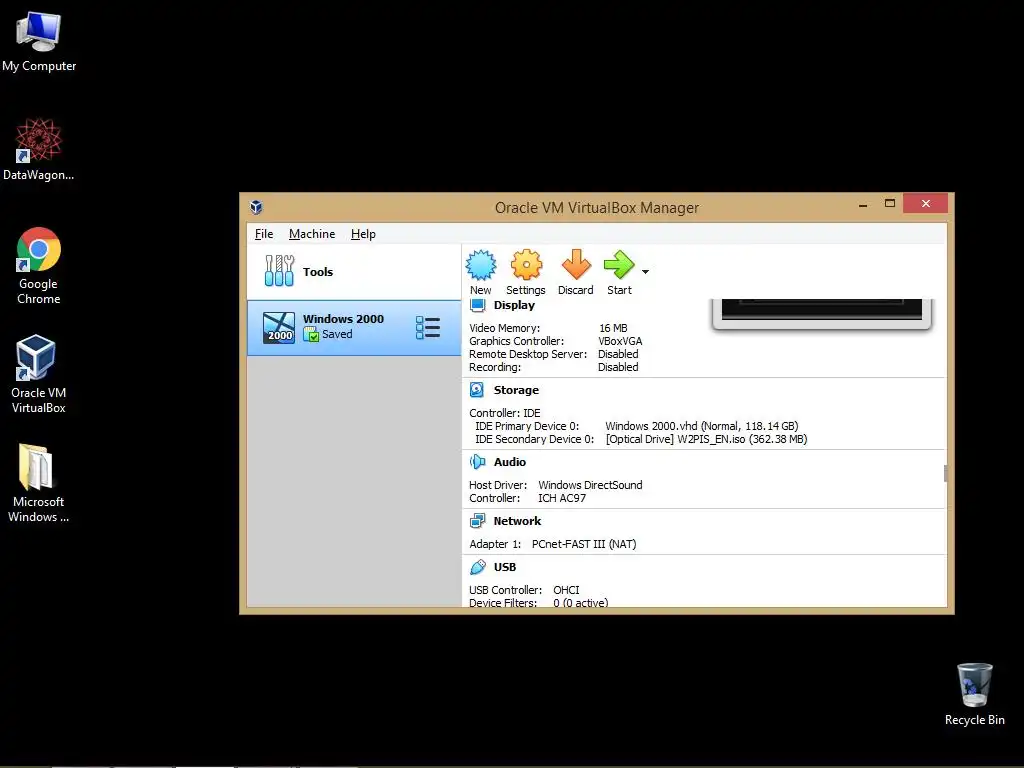
Task: Click the Display section heading
Action: [514, 305]
